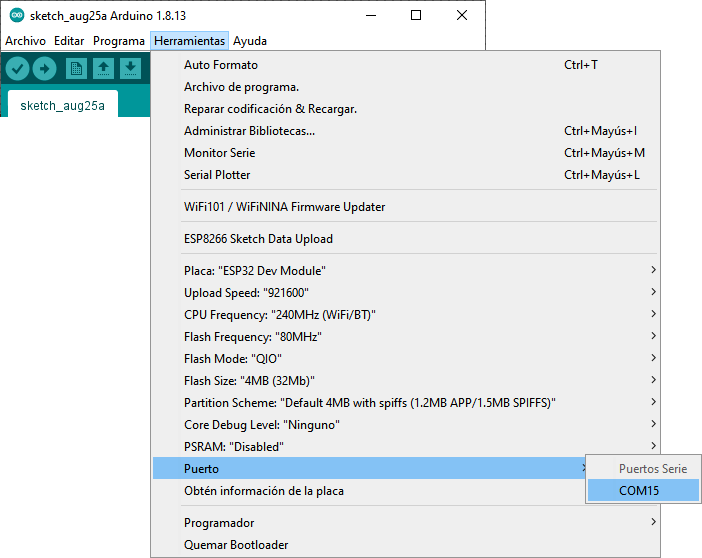Click the Open sketch up-arrow icon
Screen dimensions: 702x558
coord(103,69)
